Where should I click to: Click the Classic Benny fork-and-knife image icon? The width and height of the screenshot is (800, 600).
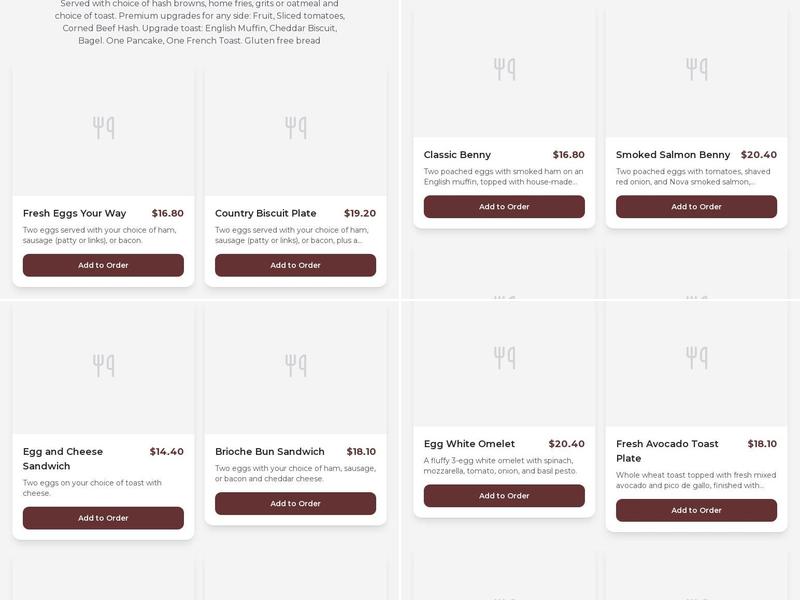coord(505,69)
